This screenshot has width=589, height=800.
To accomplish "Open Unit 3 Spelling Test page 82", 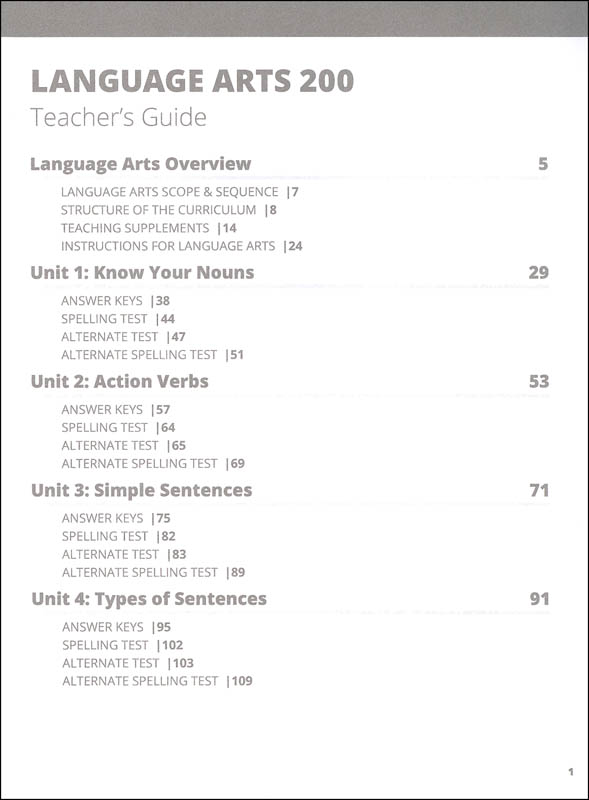I will point(118,536).
